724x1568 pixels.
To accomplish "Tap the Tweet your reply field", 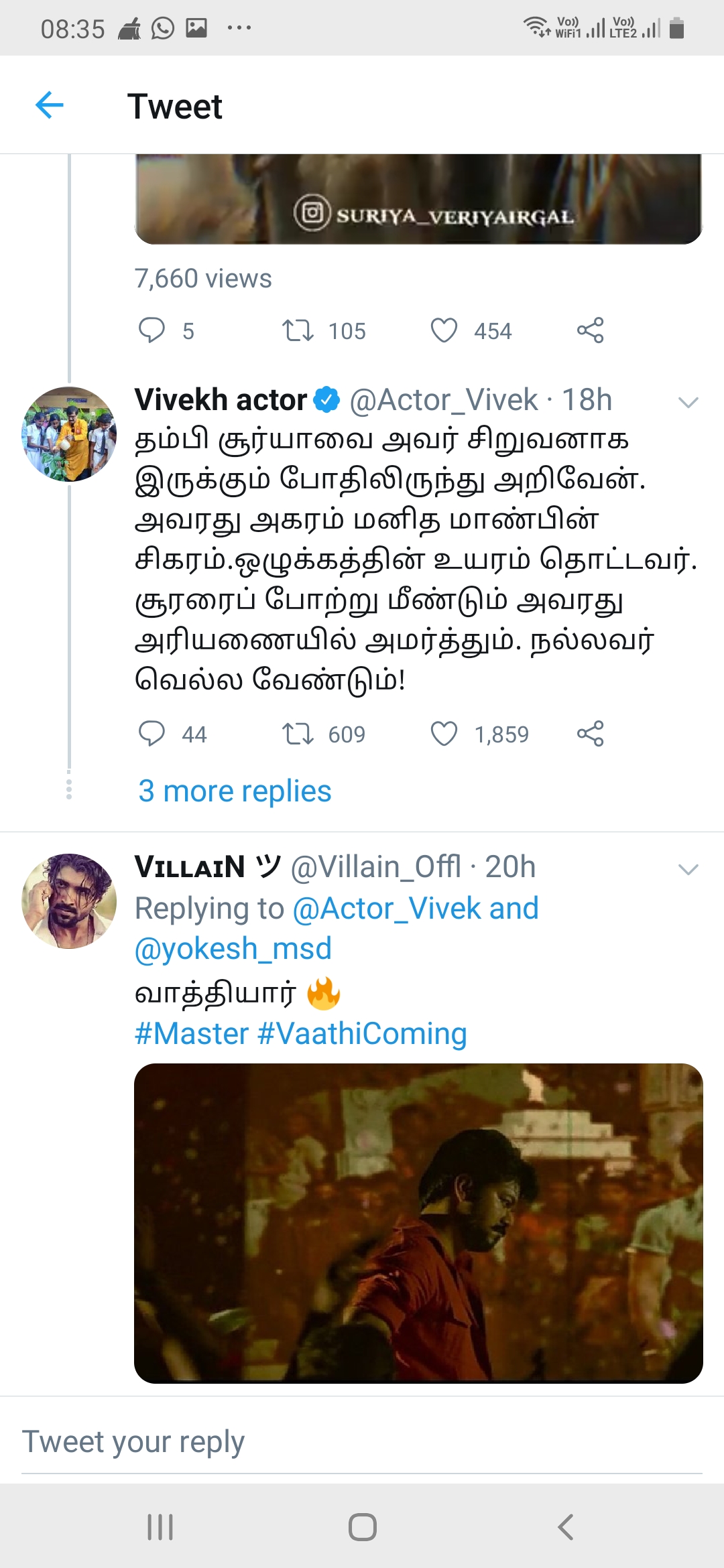I will [x=362, y=1442].
